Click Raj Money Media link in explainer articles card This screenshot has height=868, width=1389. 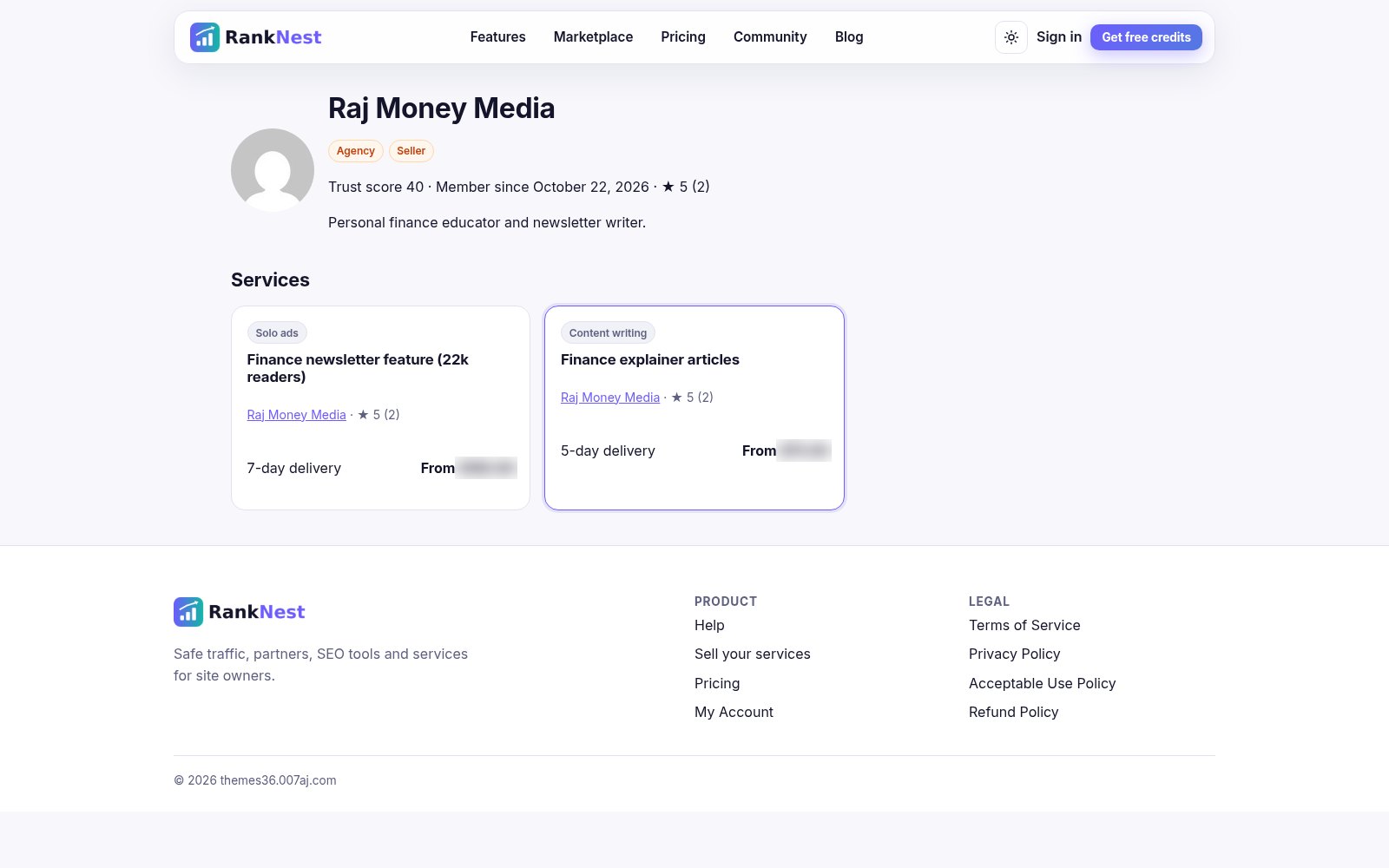(610, 398)
